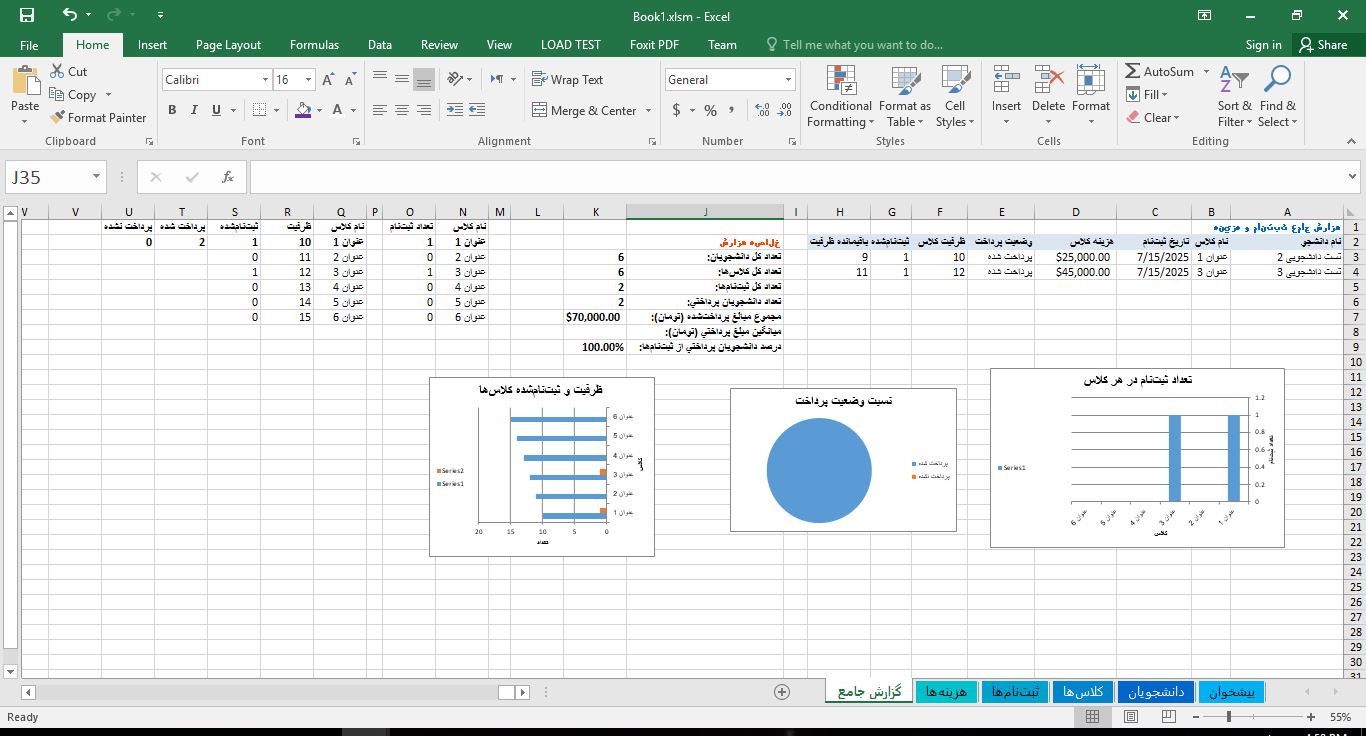Click the Font Color letter A
Screen dimensions: 1366x736
coord(337,110)
